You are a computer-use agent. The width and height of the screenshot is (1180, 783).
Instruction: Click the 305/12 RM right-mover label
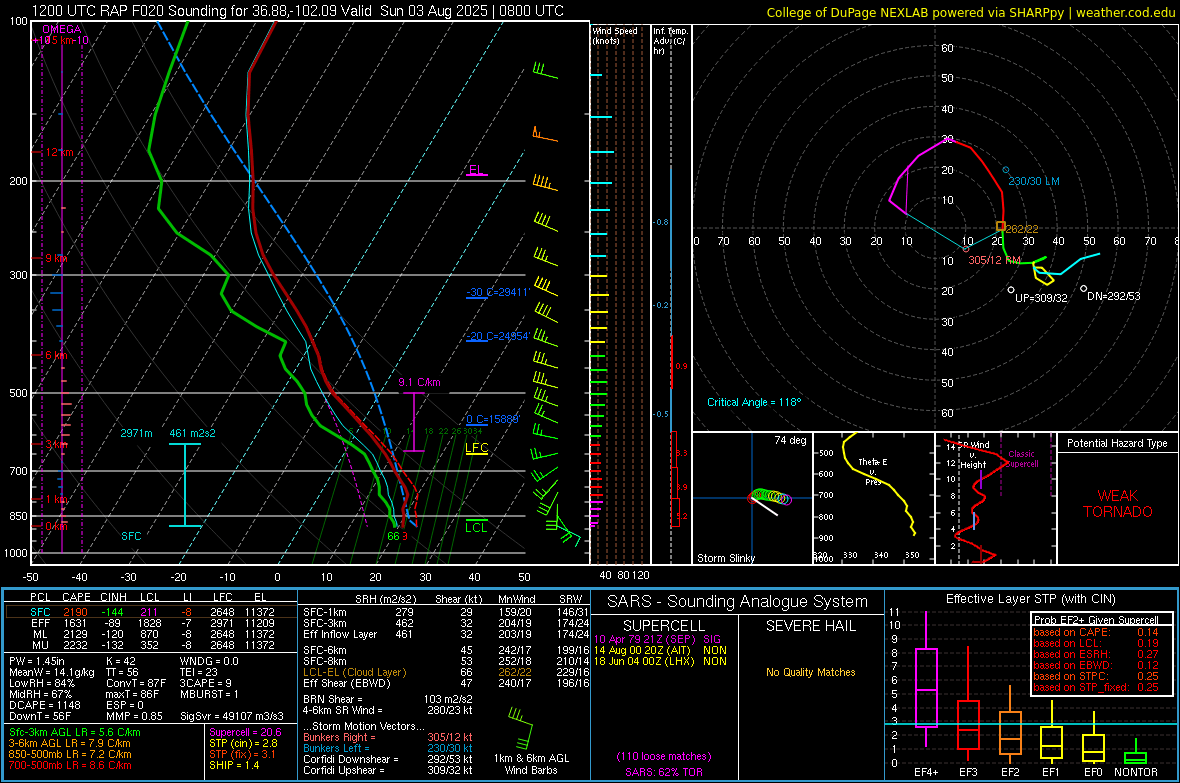click(994, 260)
